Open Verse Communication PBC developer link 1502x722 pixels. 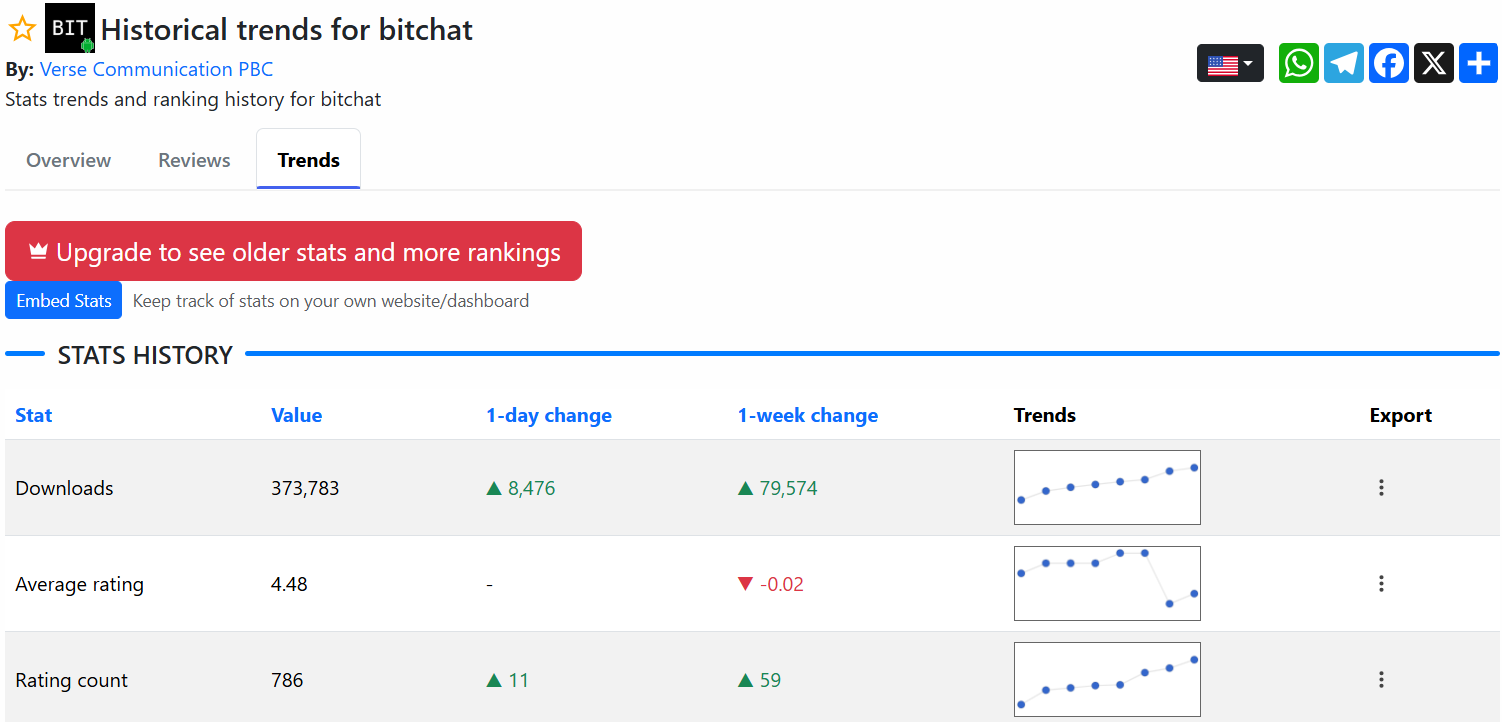coord(156,69)
